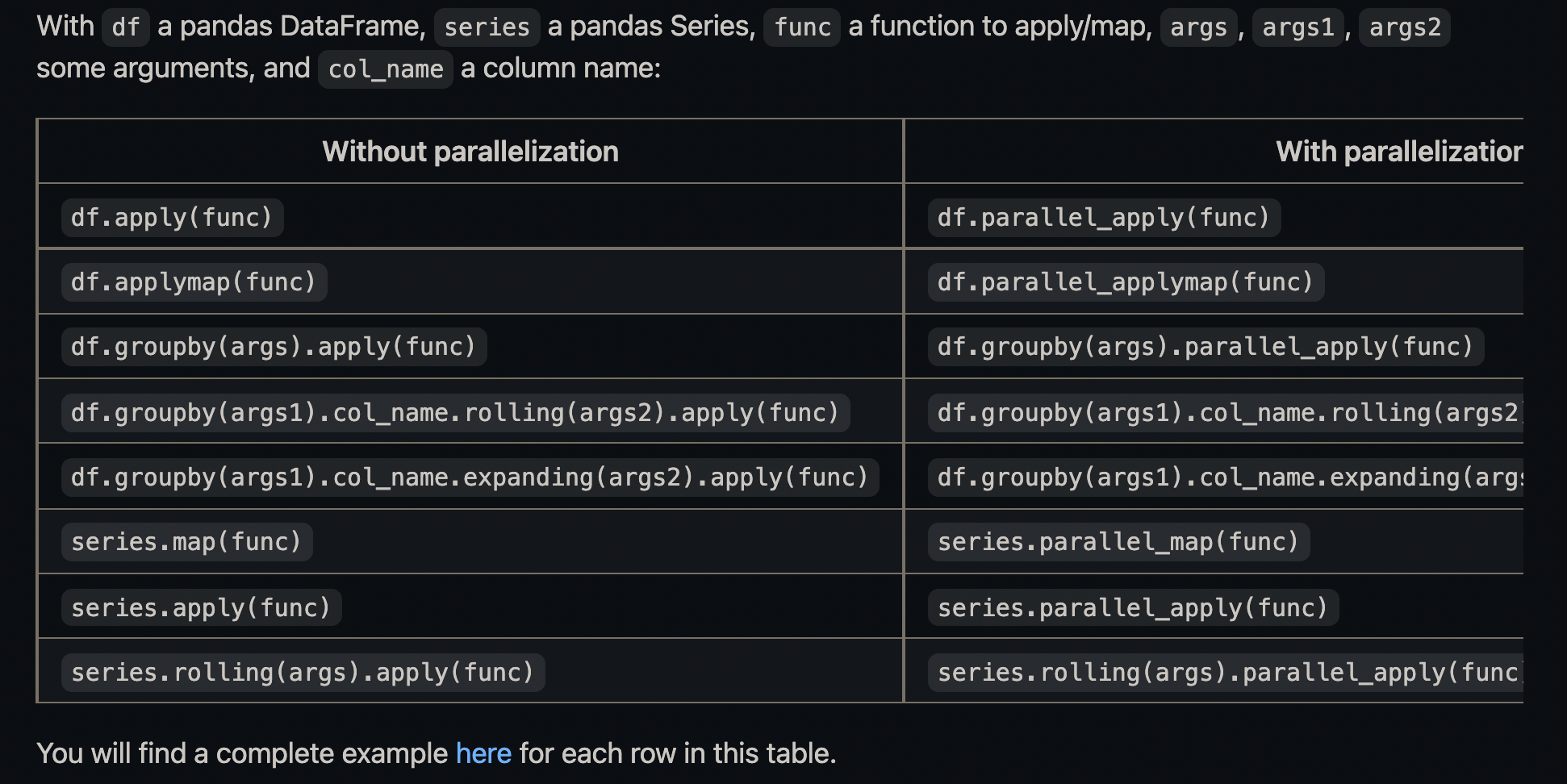The image size is (1567, 784).
Task: Click the inline "series" code in the intro
Action: (487, 27)
